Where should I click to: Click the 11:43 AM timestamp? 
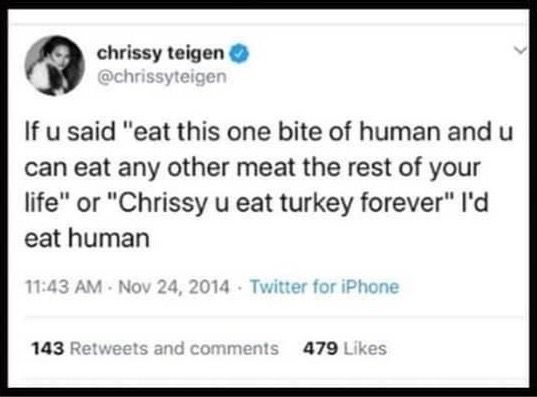(64, 287)
